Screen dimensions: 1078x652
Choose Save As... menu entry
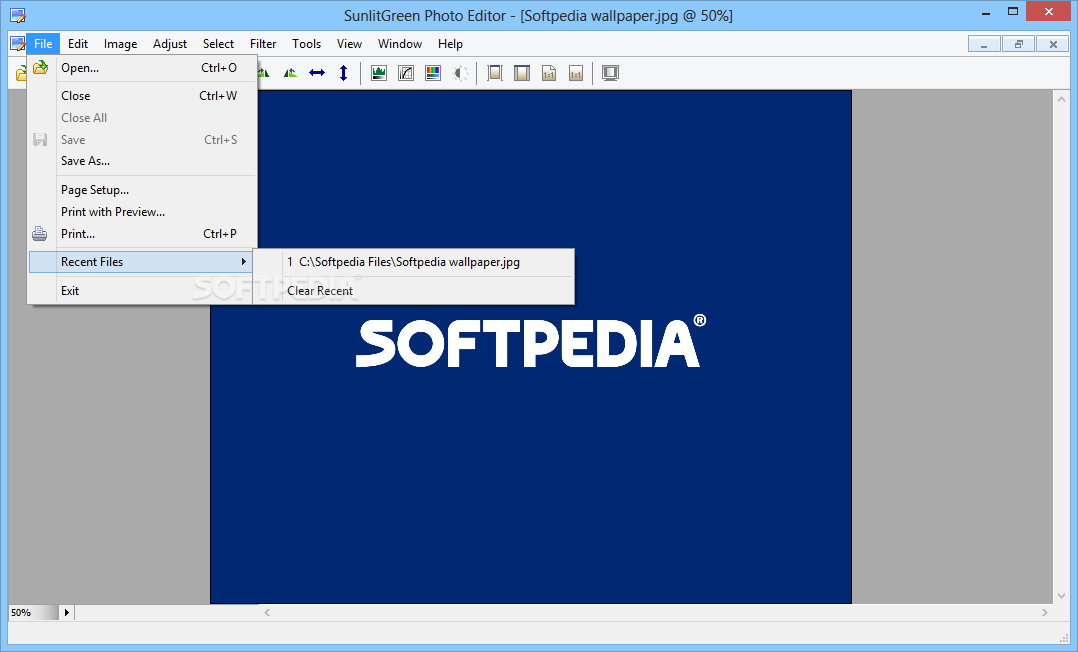tap(142, 161)
